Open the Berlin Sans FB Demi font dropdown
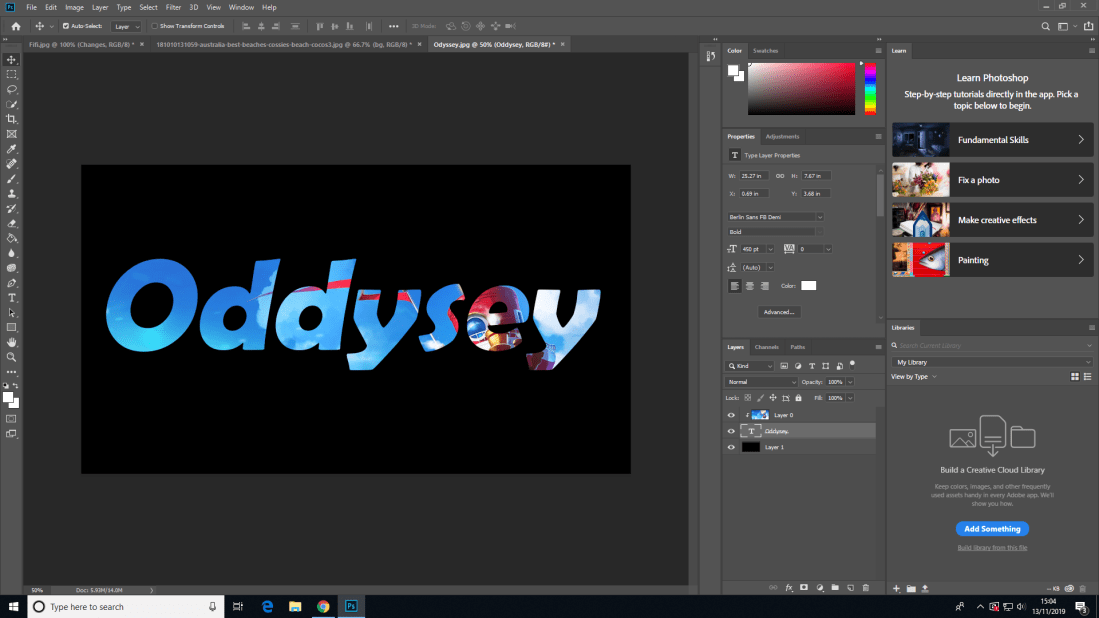Image resolution: width=1099 pixels, height=618 pixels. click(x=776, y=216)
